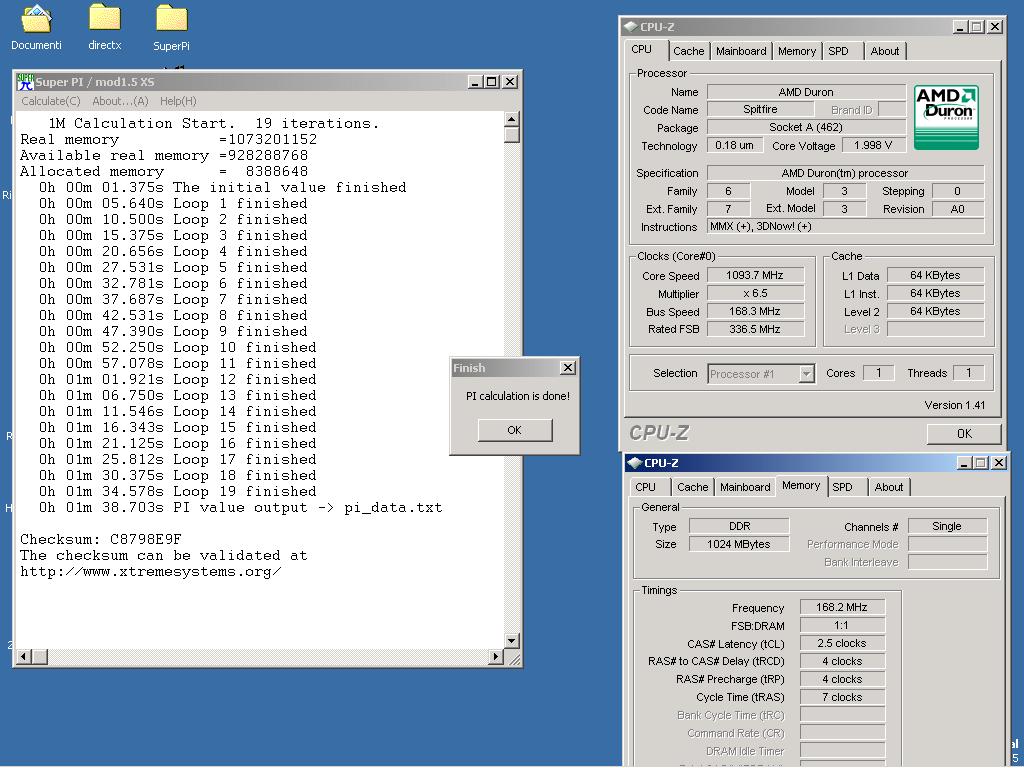Click the 7 clocks tRAS value
This screenshot has width=1024, height=768.
pos(842,697)
